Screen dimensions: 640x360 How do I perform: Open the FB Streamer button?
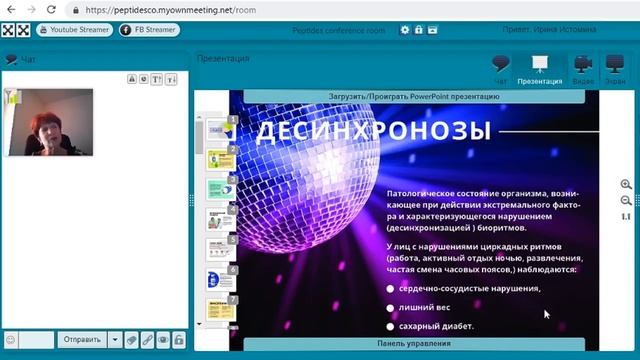point(149,30)
